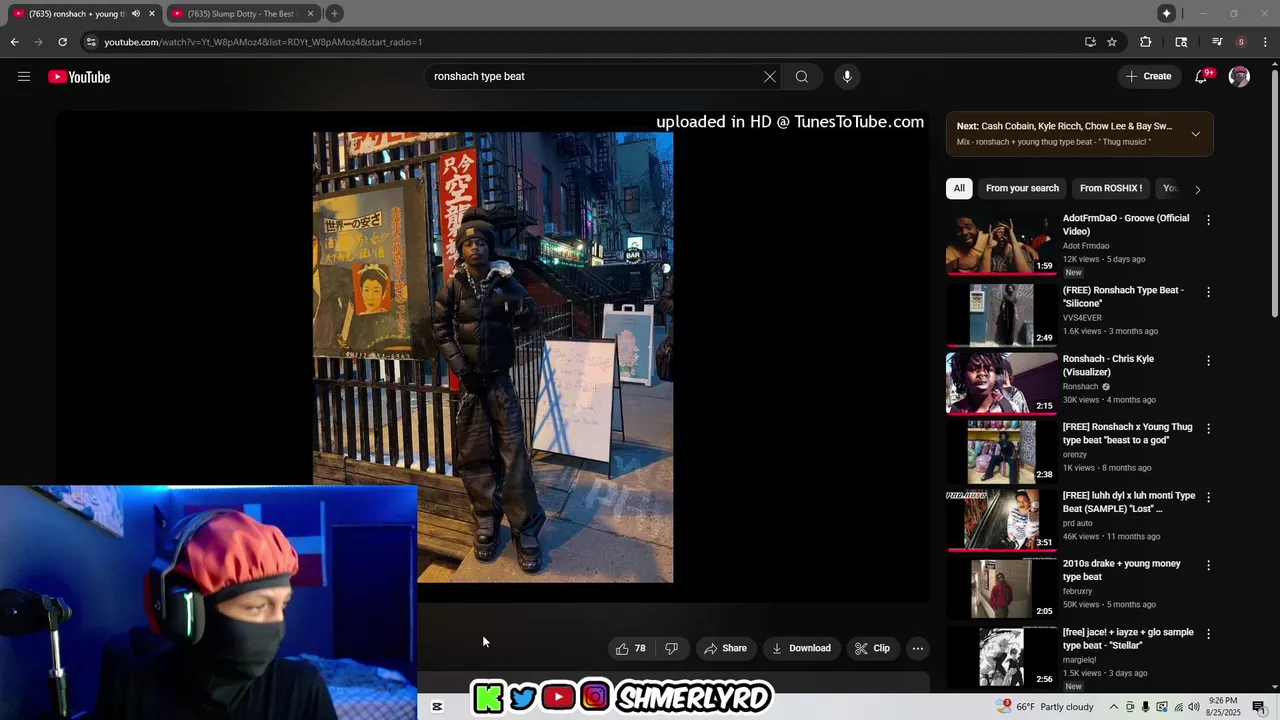The image size is (1280, 720).
Task: Select the From your search chip
Action: 1022,188
